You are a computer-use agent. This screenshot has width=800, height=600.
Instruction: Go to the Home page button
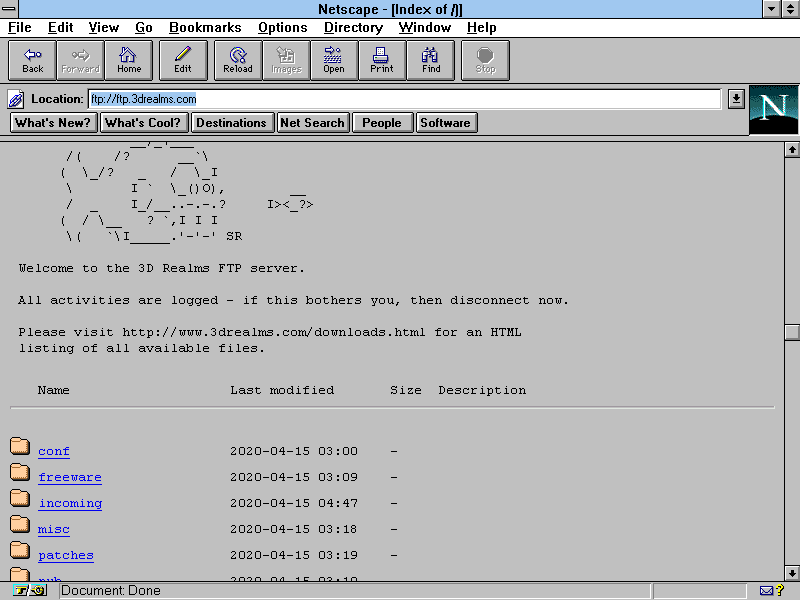click(x=129, y=61)
